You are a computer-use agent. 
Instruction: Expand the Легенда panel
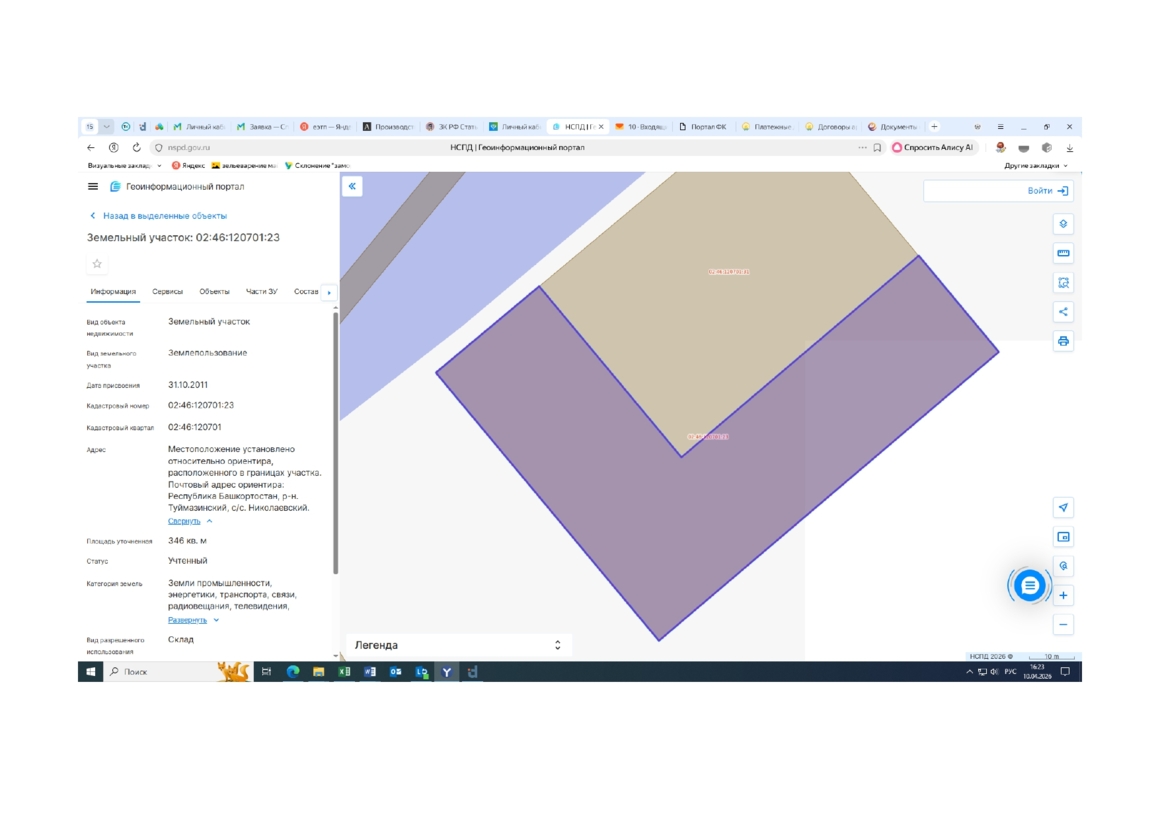tap(557, 645)
